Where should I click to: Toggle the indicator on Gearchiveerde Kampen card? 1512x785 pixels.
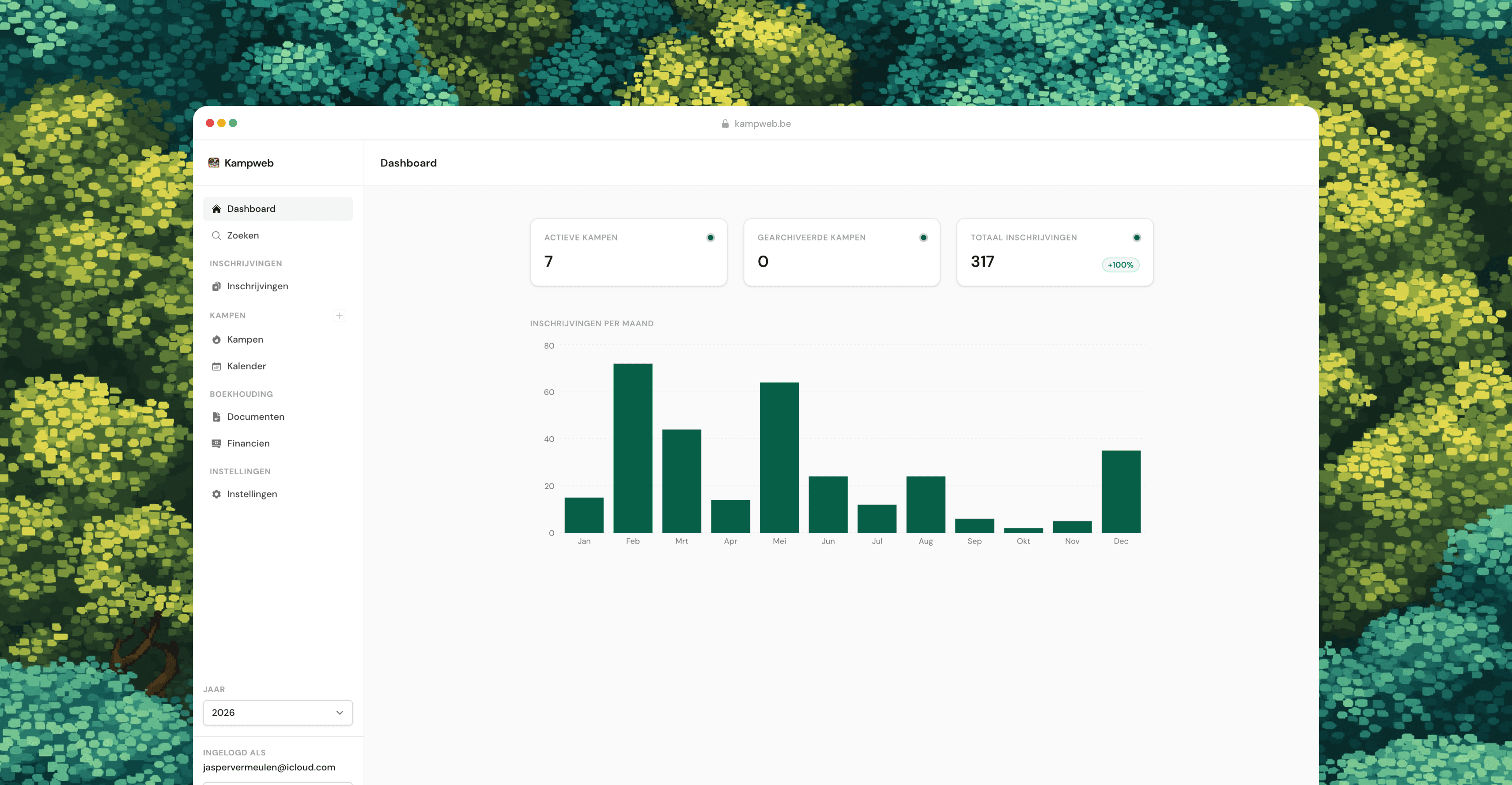click(x=923, y=238)
